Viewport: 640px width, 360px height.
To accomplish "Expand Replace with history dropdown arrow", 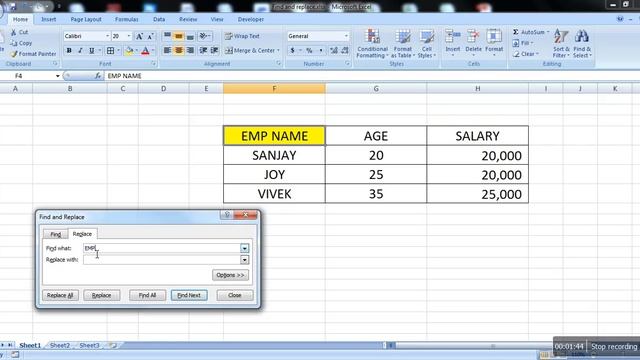I will pyautogui.click(x=244, y=260).
